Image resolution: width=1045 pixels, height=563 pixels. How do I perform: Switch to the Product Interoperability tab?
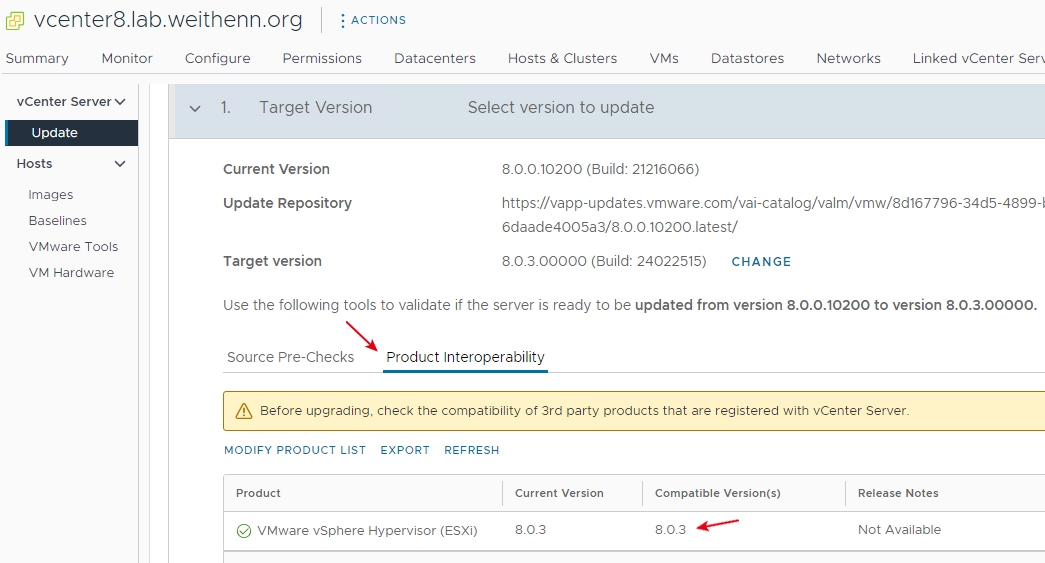tap(465, 357)
